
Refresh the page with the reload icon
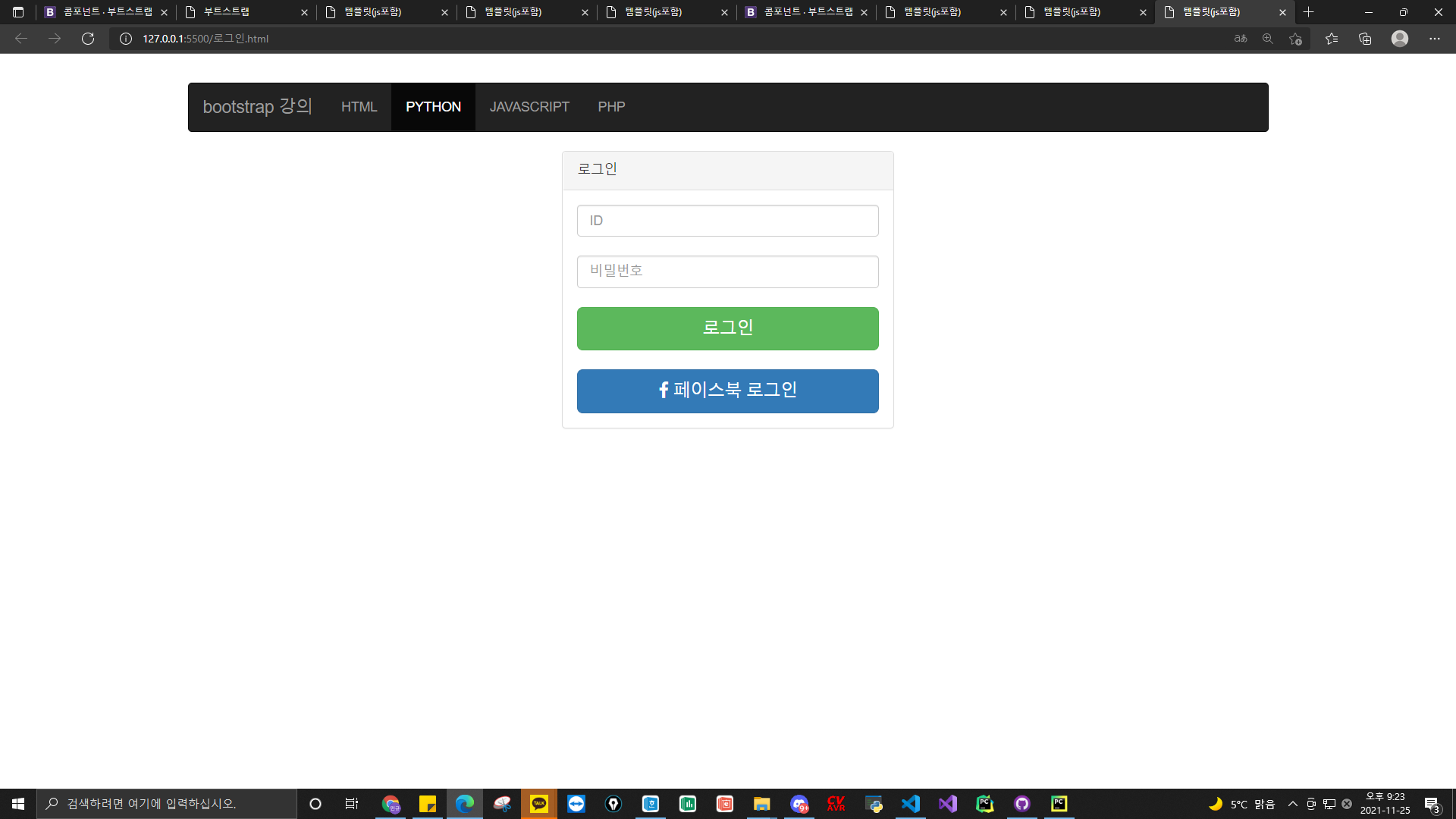(x=88, y=39)
